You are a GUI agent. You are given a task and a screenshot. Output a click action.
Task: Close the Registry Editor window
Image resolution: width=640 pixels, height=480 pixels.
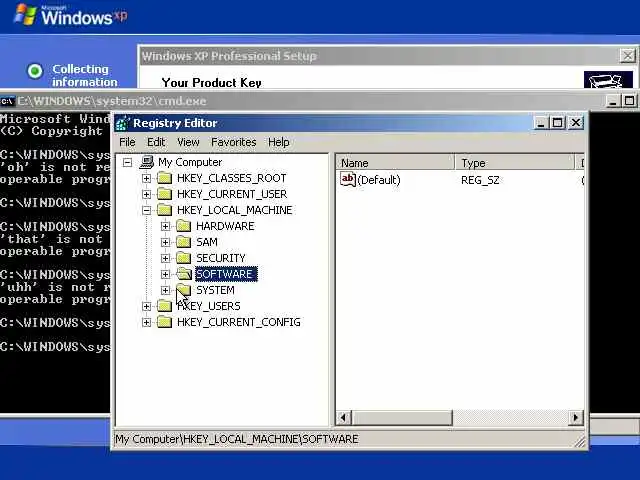pos(576,123)
